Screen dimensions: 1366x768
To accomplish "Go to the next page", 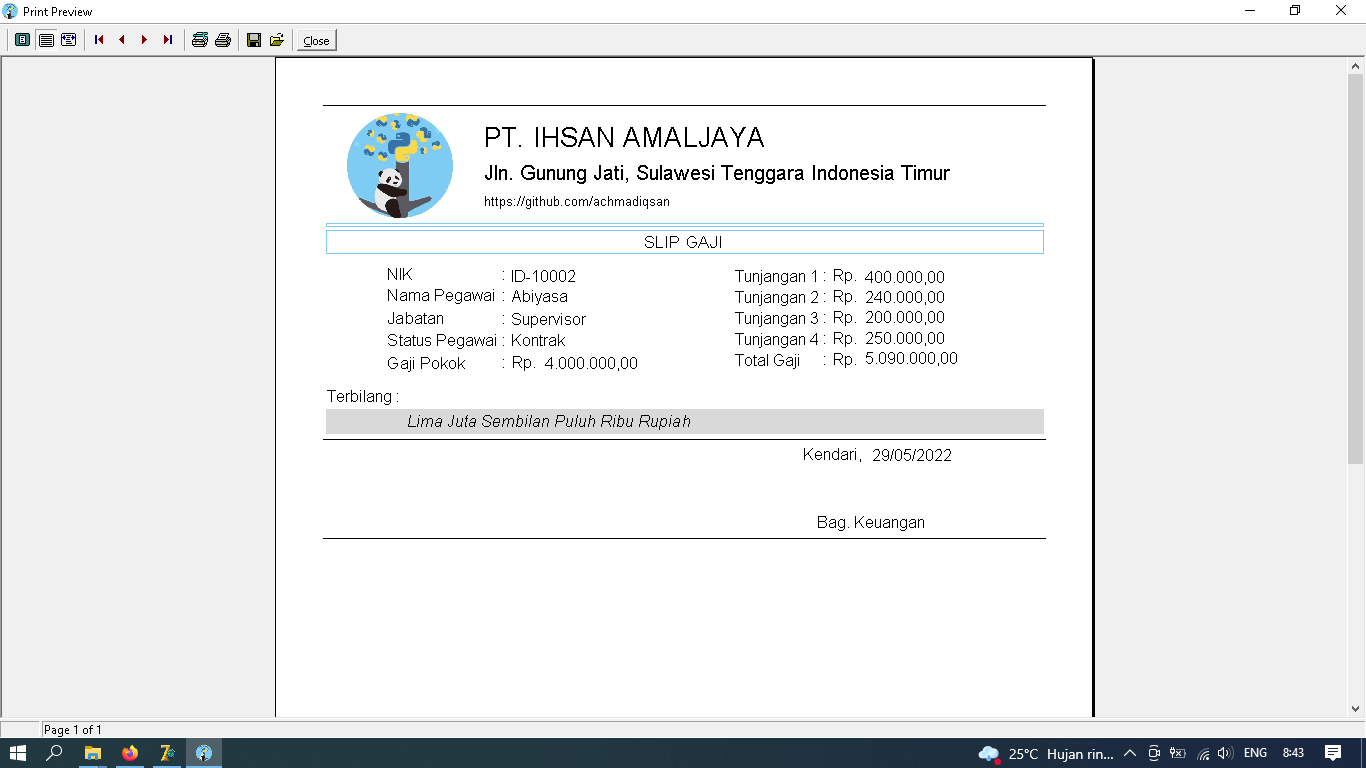I will point(144,40).
